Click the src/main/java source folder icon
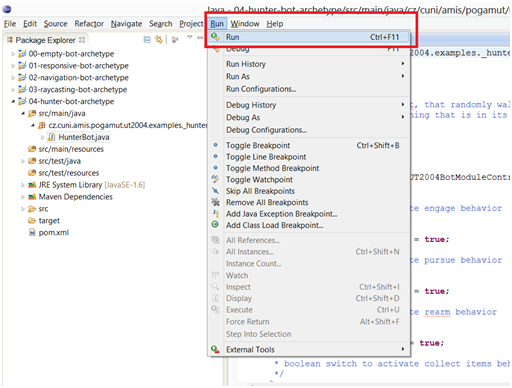Viewport: 512px width, 388px height. point(32,113)
